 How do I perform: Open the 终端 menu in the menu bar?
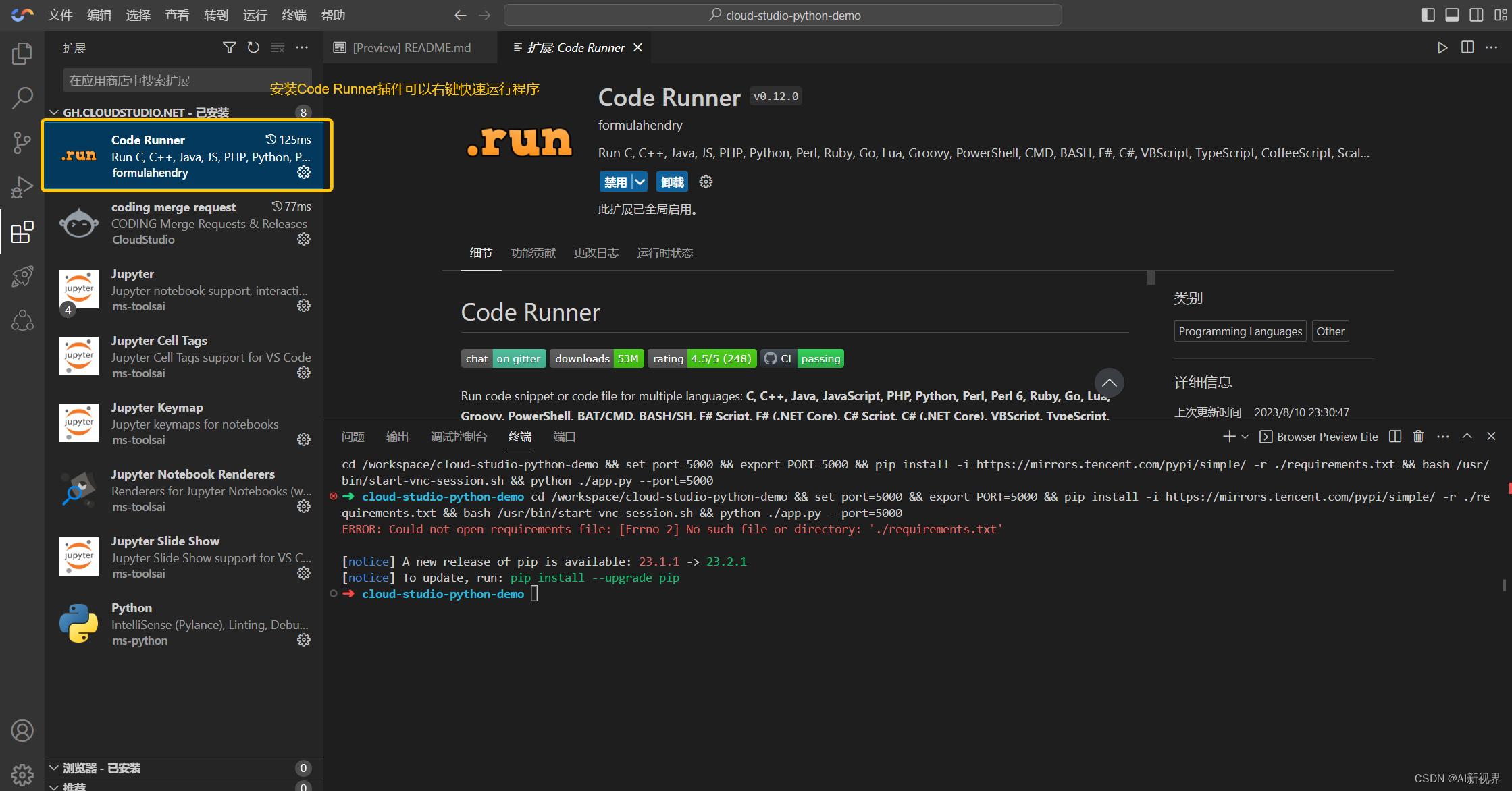[x=294, y=15]
